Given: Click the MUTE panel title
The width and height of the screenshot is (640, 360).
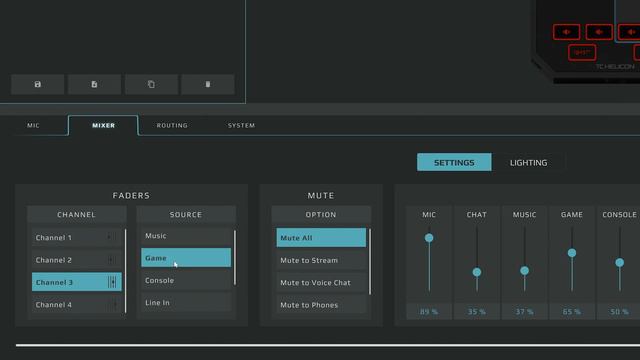Looking at the screenshot, I should 321,196.
